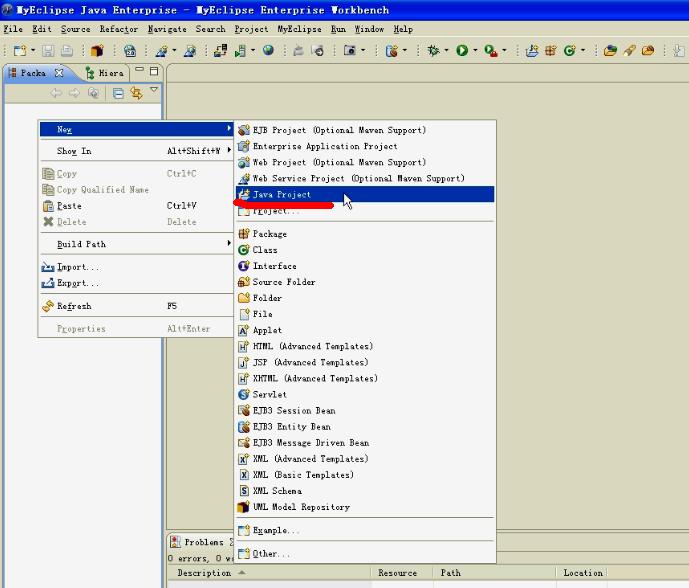689x588 pixels.
Task: Open dropdown arrow next to Run button
Action: 475,51
